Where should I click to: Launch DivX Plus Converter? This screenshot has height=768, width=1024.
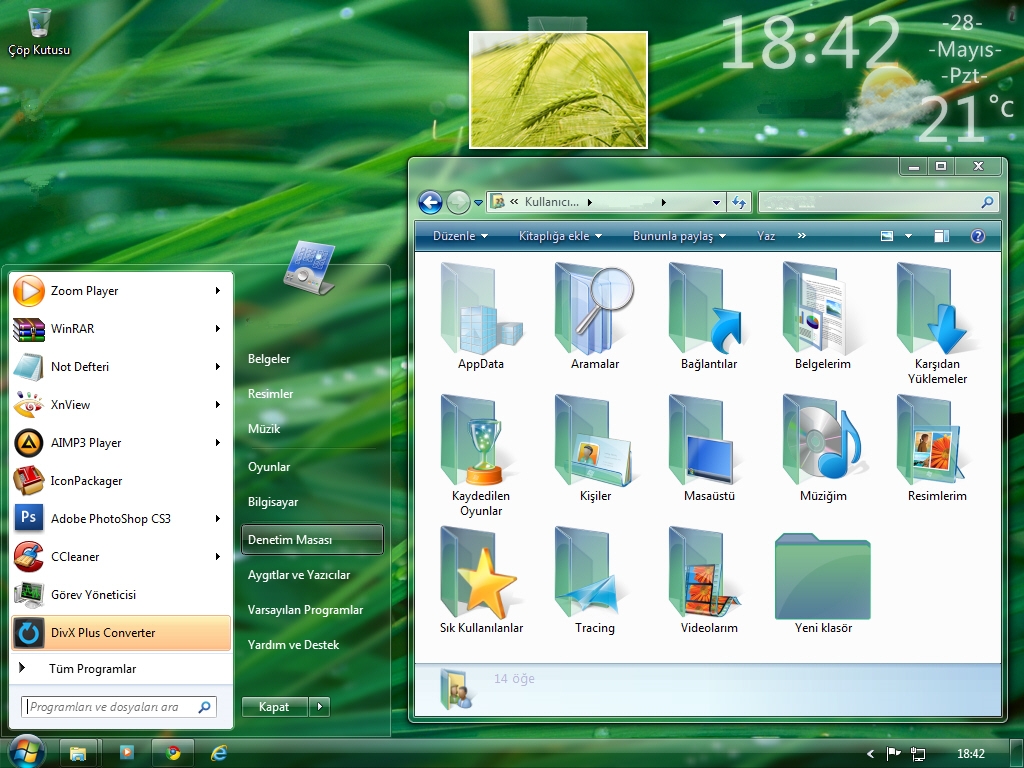(x=121, y=632)
